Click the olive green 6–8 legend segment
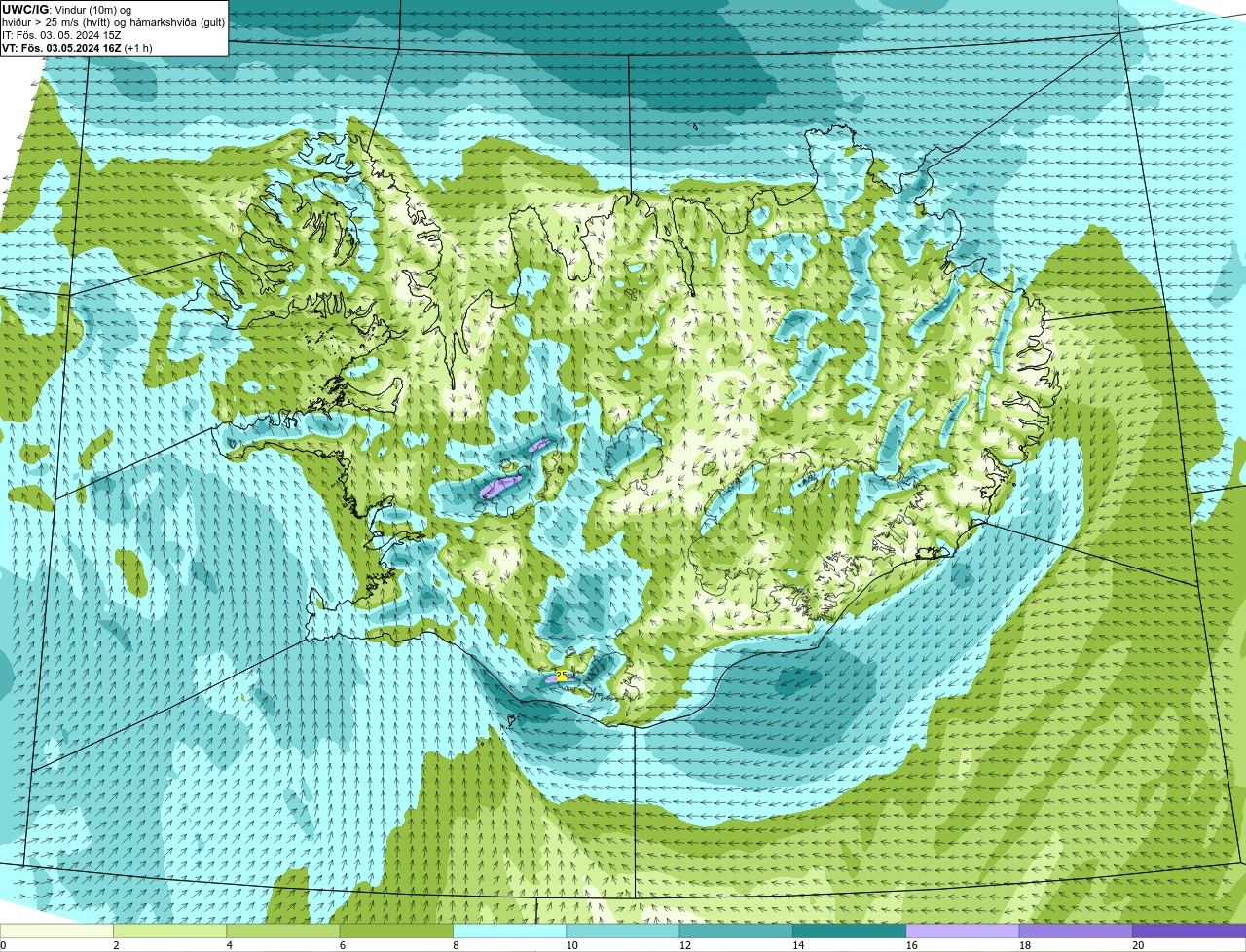This screenshot has height=952, width=1246. tap(396, 931)
